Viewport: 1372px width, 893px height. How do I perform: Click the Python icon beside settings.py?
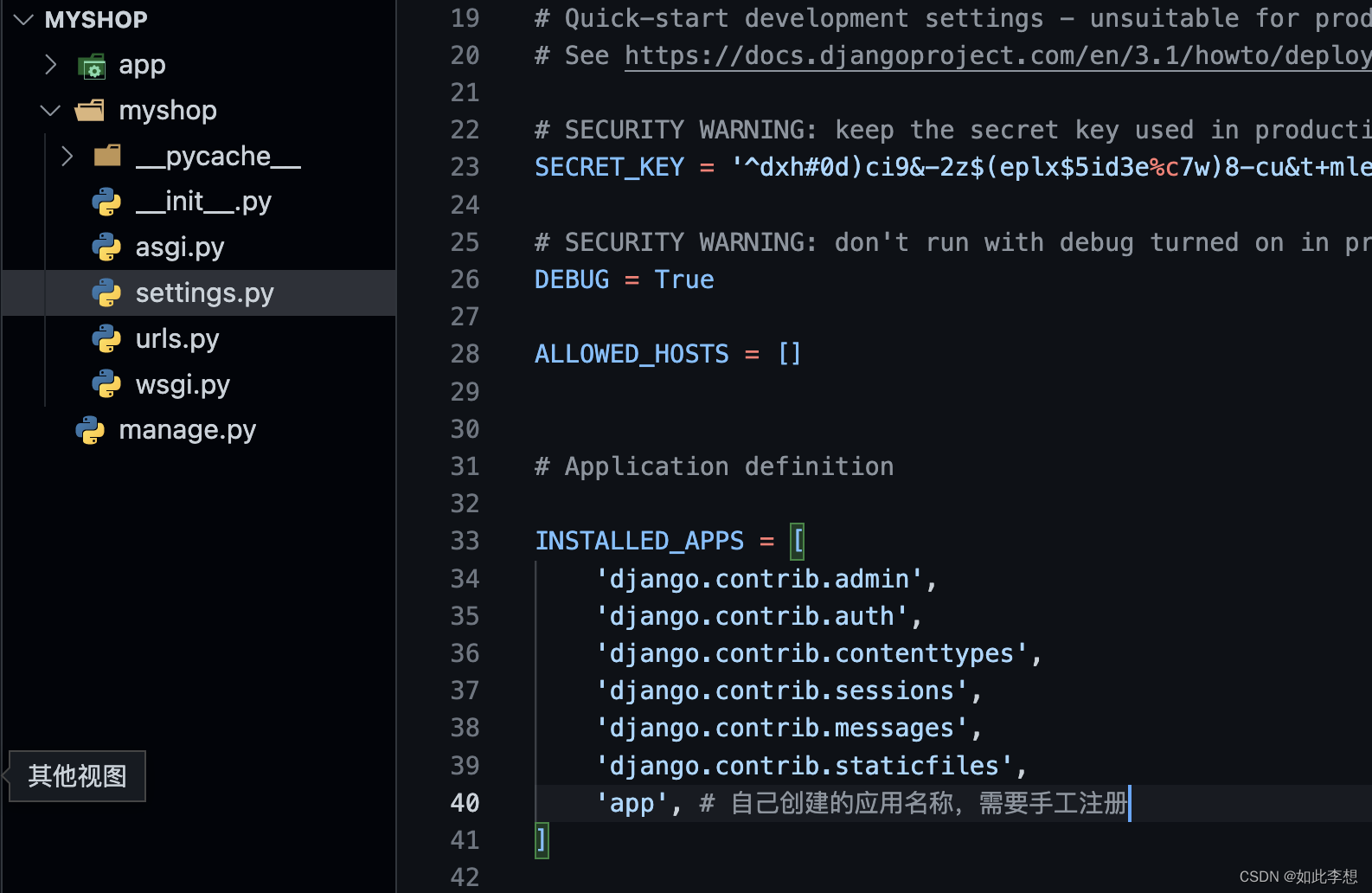pos(106,293)
